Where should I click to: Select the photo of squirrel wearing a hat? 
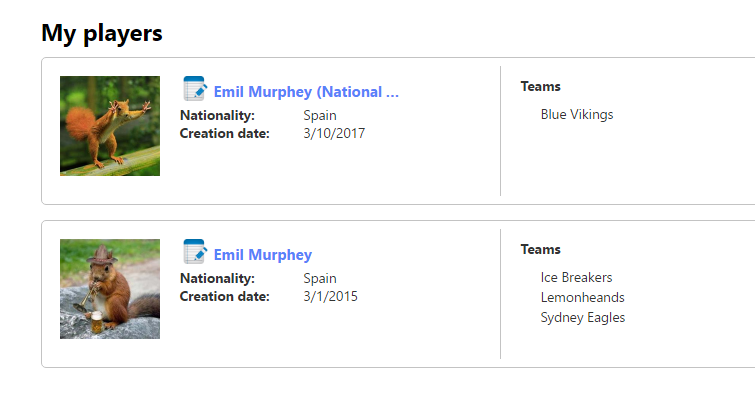[110, 289]
